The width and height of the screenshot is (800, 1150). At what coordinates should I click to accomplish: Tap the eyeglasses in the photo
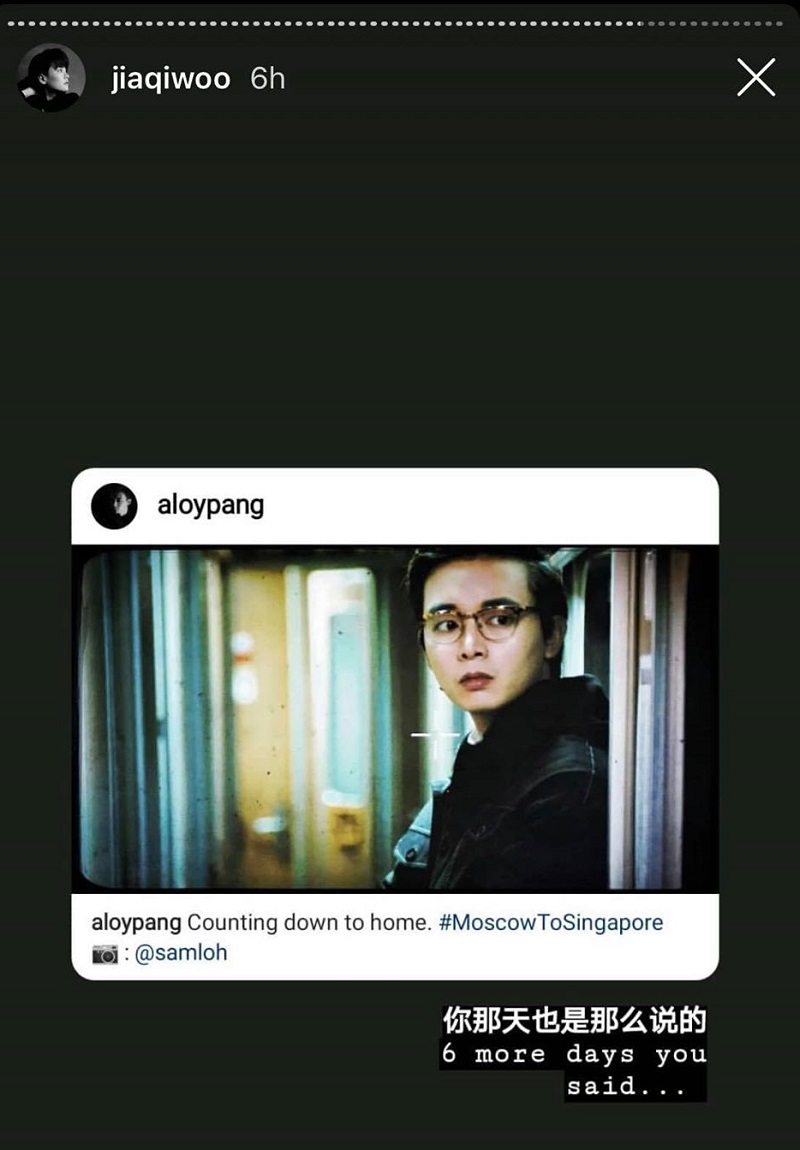point(477,623)
